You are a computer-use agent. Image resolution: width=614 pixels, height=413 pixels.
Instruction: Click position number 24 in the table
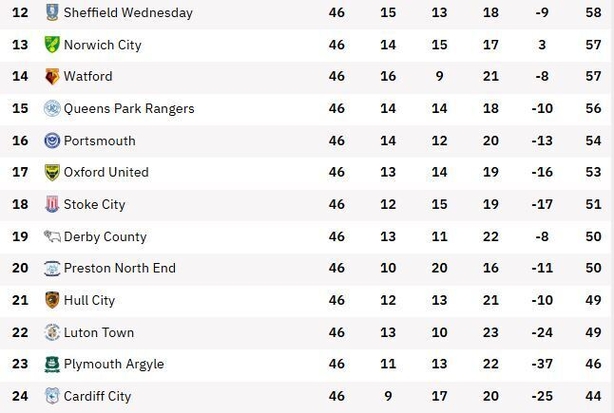coord(20,396)
